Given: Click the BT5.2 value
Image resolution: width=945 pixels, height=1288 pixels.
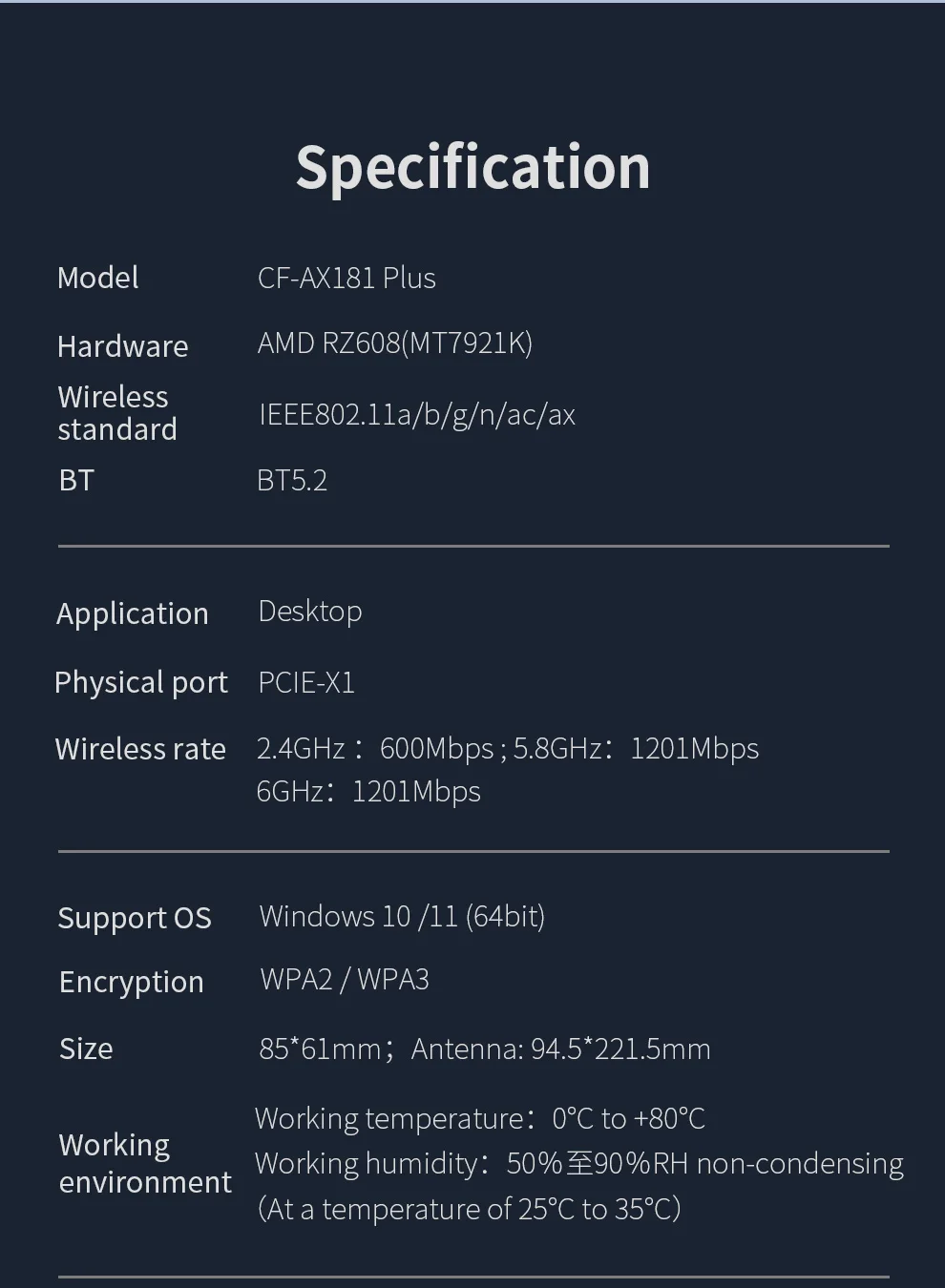Looking at the screenshot, I should pos(292,480).
